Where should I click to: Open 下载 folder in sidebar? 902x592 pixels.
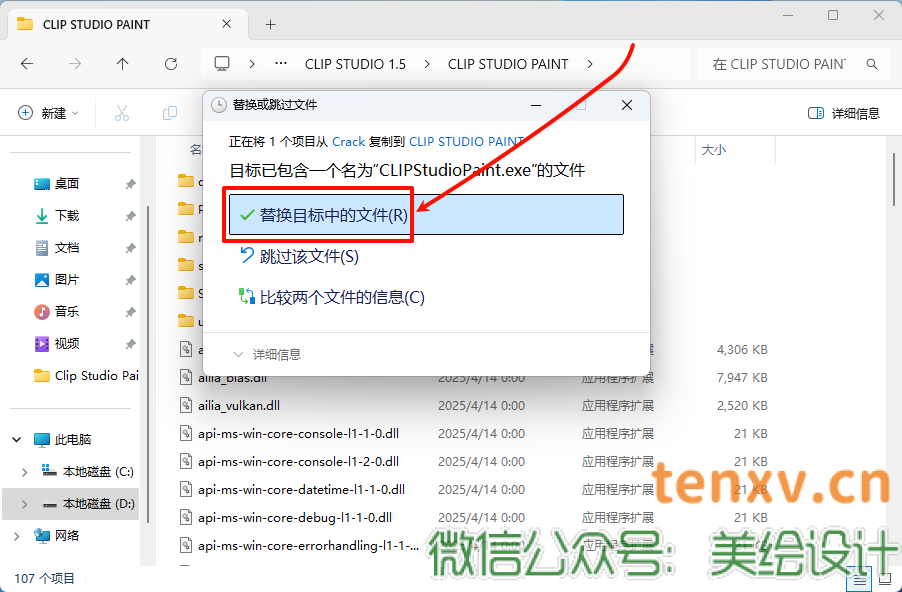[x=66, y=215]
